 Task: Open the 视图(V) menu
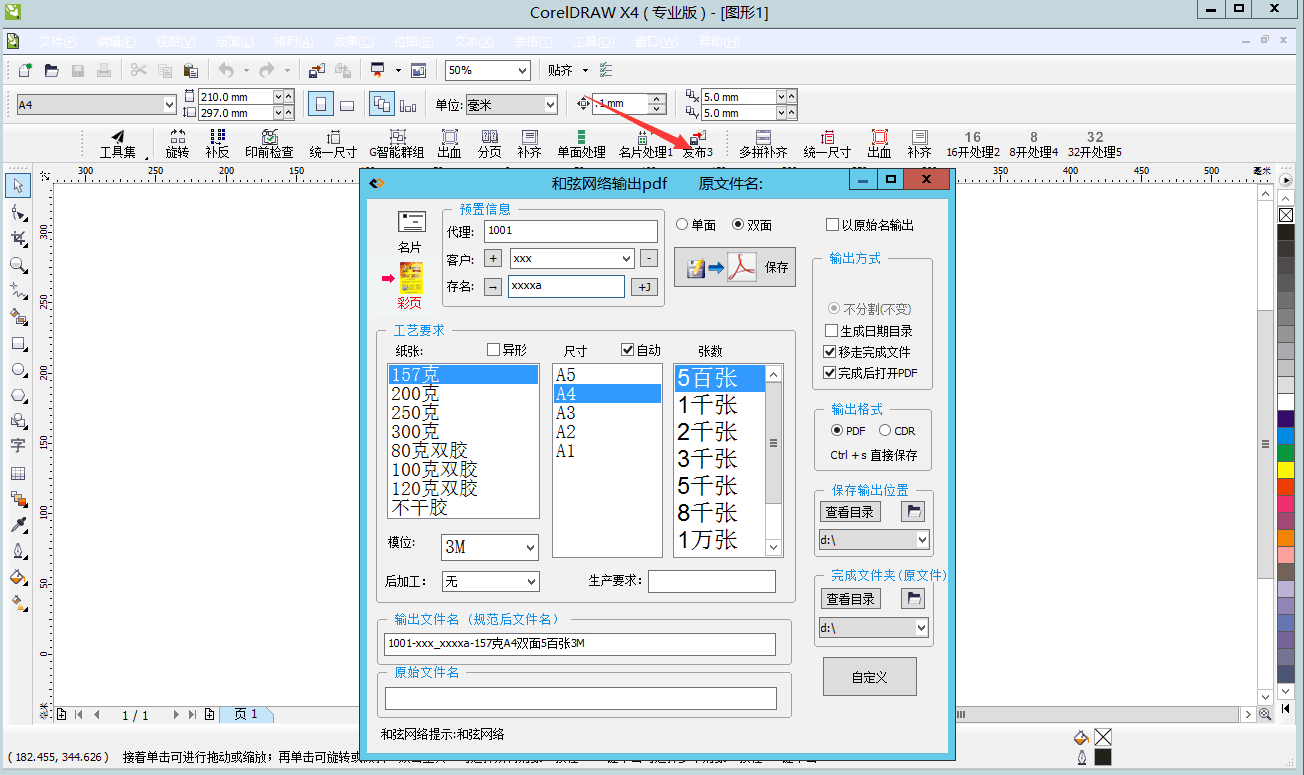(x=175, y=42)
